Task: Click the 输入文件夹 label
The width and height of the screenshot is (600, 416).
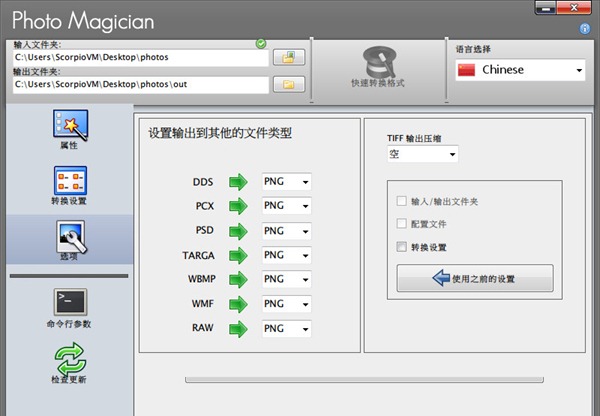Action: click(37, 45)
